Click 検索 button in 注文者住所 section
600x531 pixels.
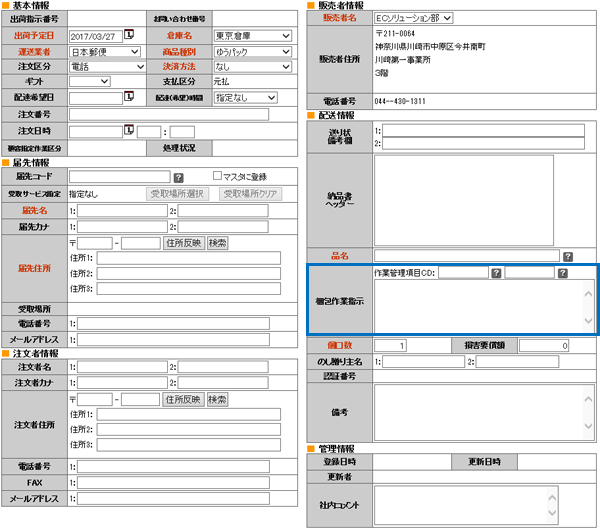click(217, 400)
